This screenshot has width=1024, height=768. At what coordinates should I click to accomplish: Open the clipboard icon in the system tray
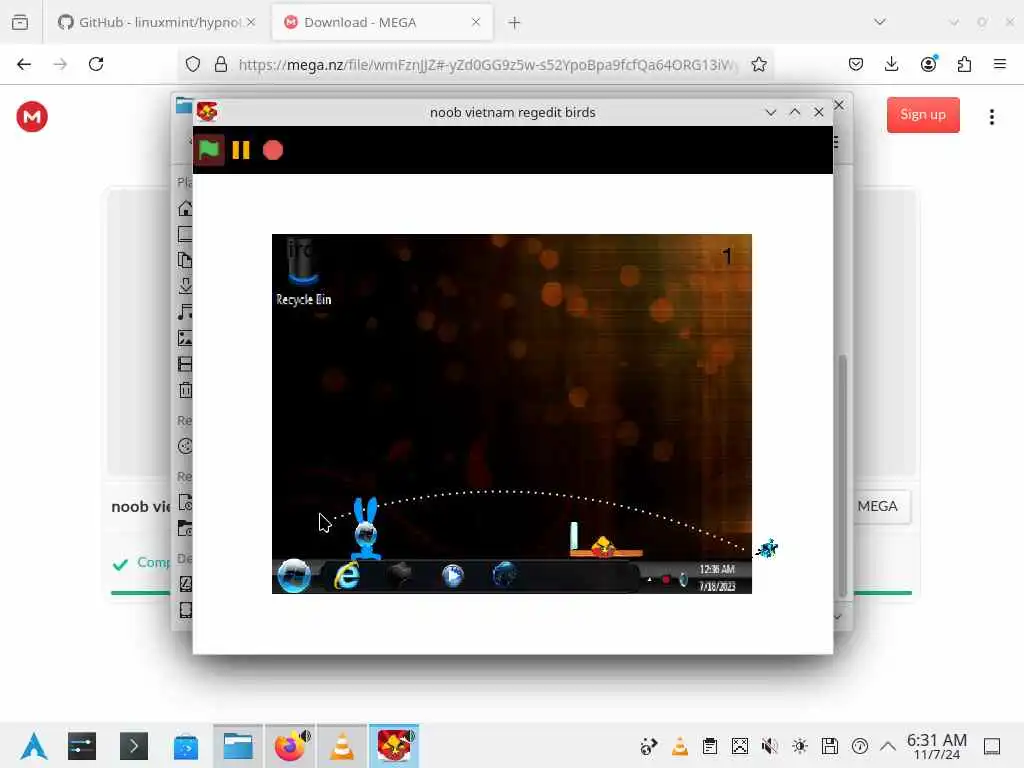click(710, 746)
